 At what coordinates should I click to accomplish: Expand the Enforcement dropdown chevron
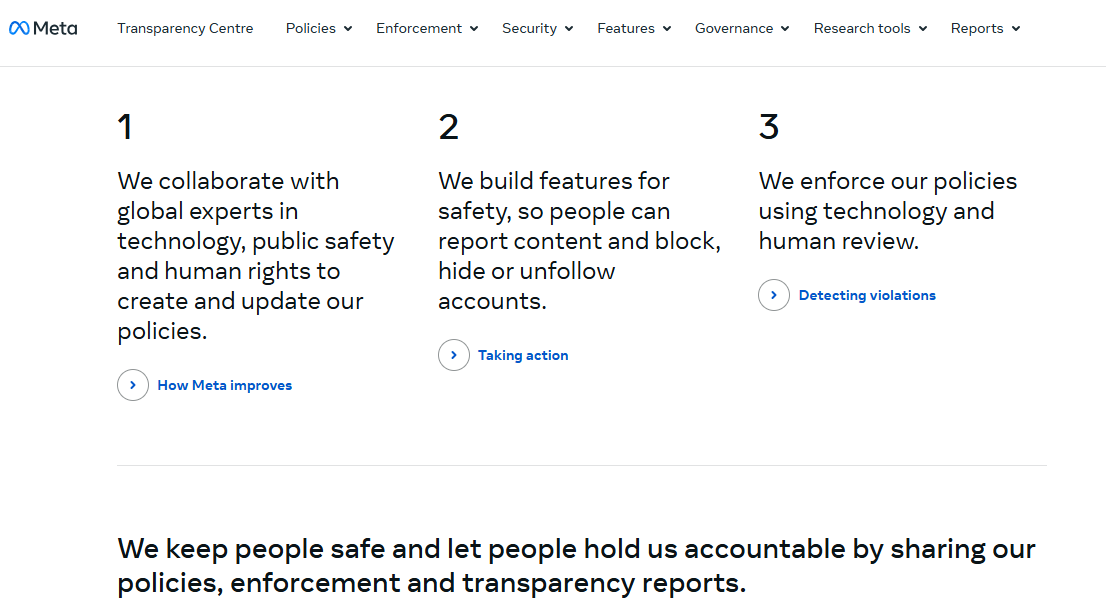click(x=474, y=29)
